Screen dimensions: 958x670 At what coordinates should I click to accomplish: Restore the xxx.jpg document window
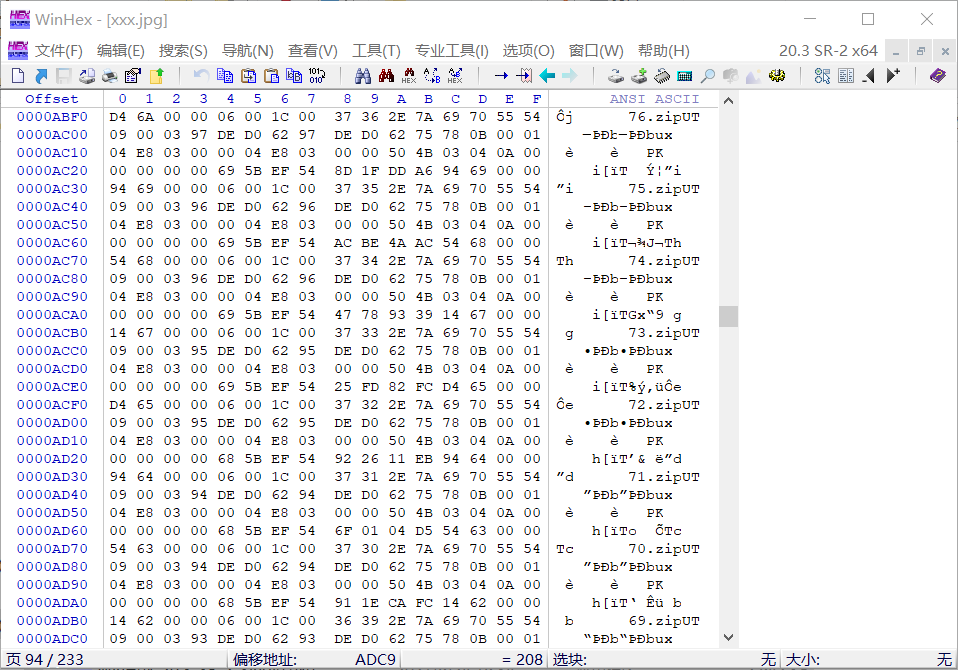[x=920, y=52]
